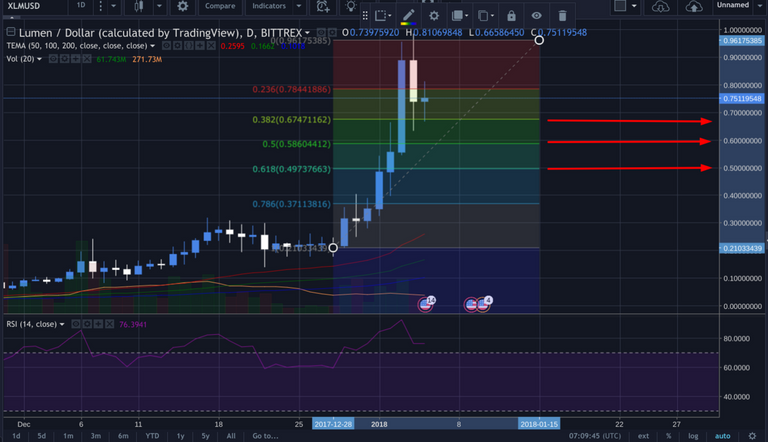Select the chart layout square icon
The width and height of the screenshot is (768, 442).
(x=620, y=5)
